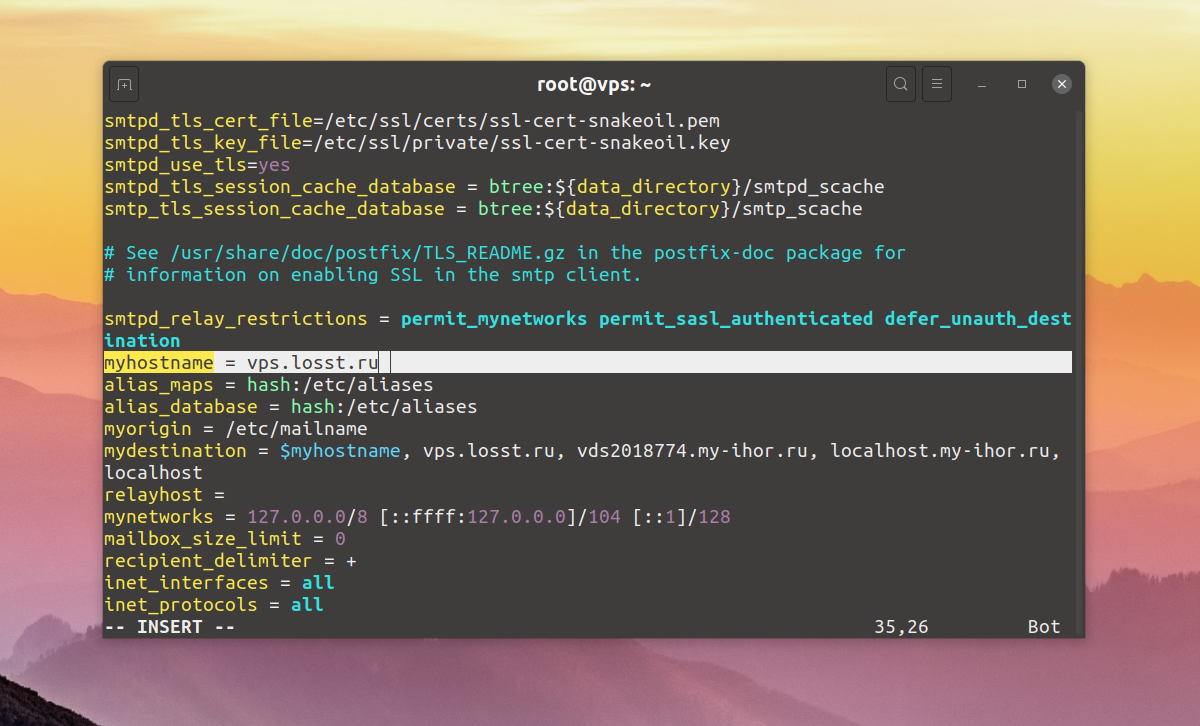Close the terminal window
Screen dimensions: 1200x726
pos(1062,85)
